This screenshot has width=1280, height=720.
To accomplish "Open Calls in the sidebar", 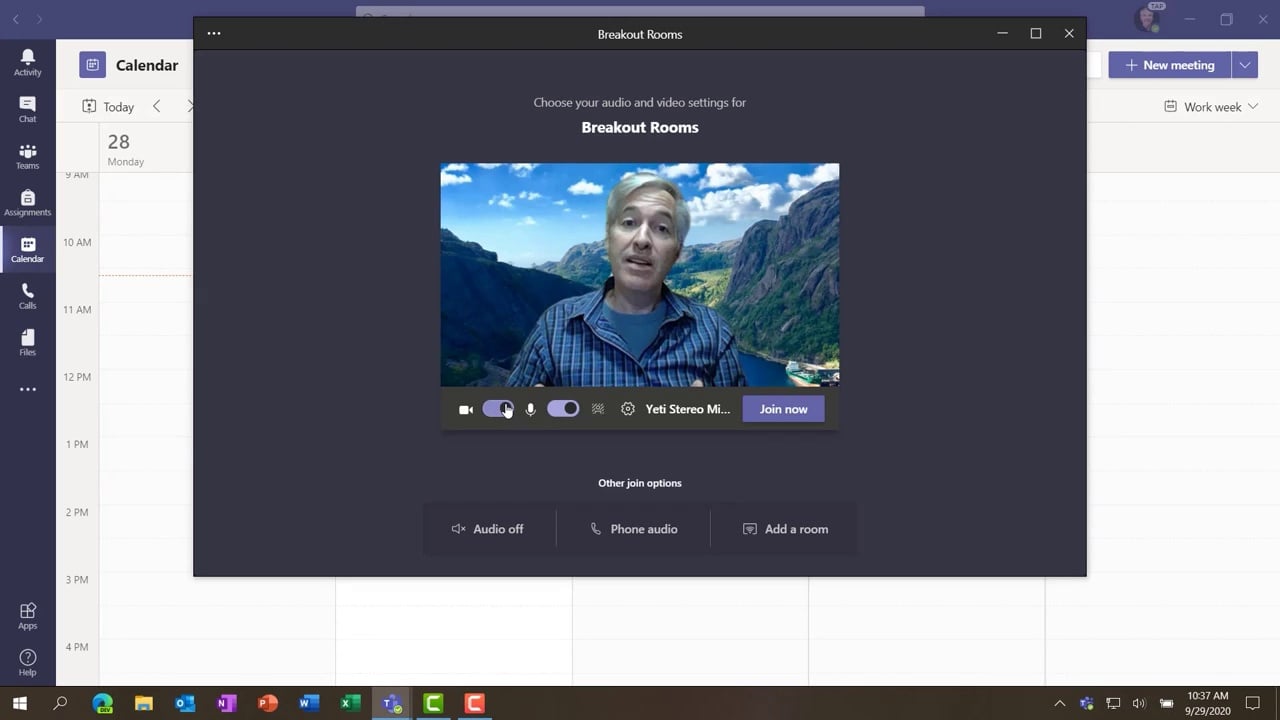I will point(27,296).
